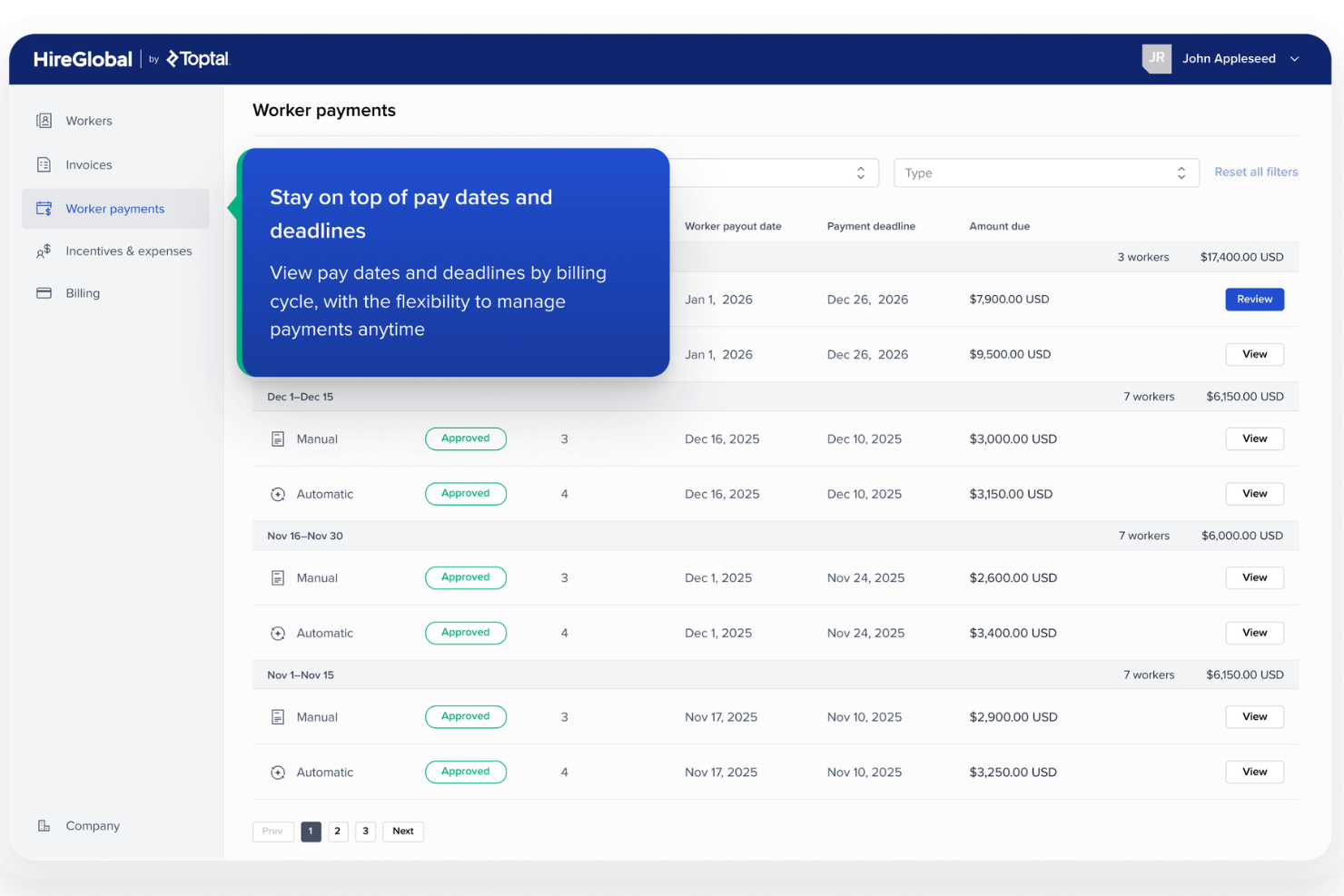Screen dimensions: 1344x896
Task: Click the Prev pagination button
Action: pos(272,831)
